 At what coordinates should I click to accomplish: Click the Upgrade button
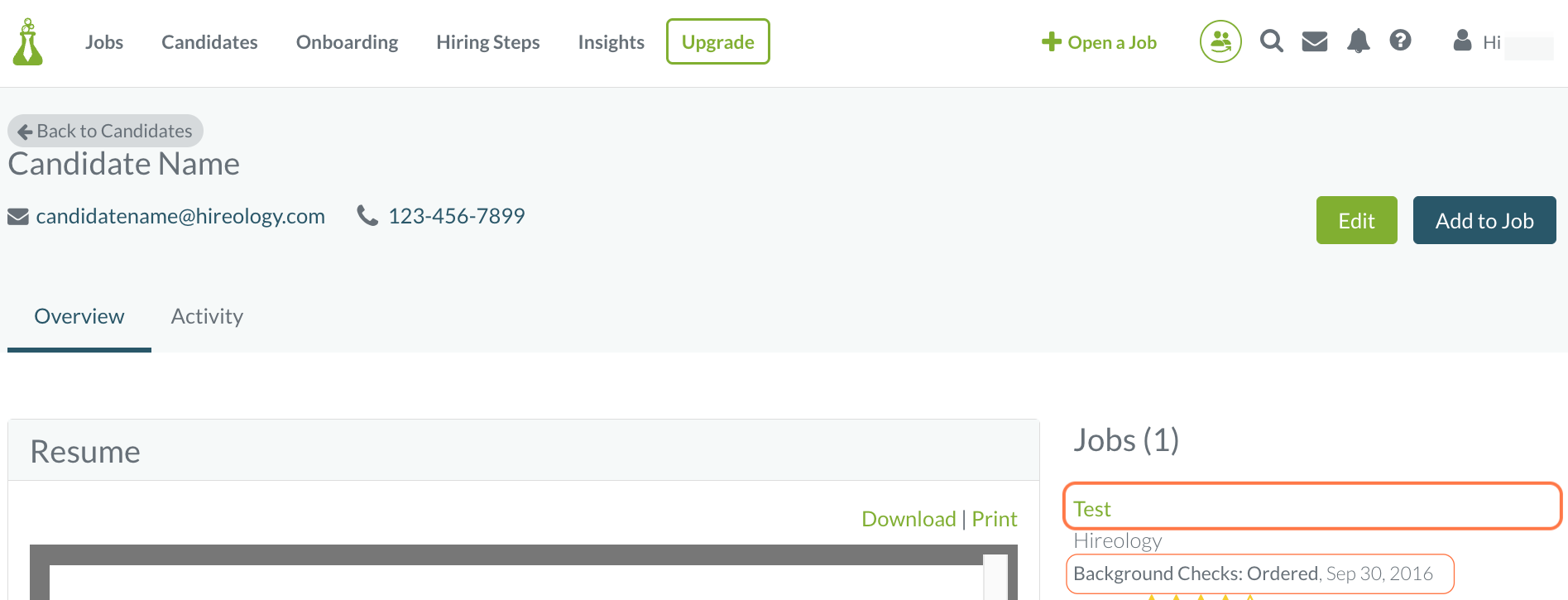[717, 42]
